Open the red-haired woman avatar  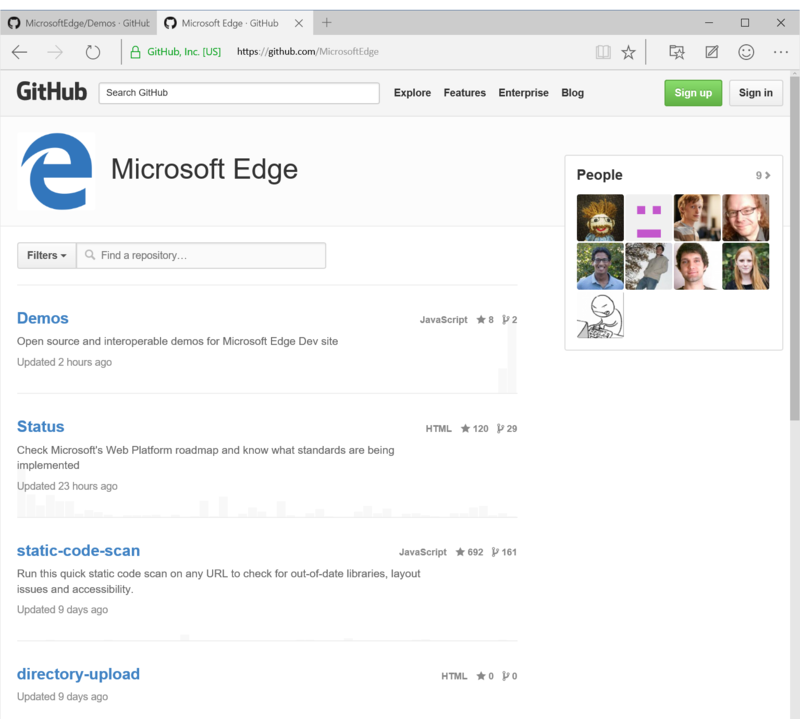click(x=745, y=266)
